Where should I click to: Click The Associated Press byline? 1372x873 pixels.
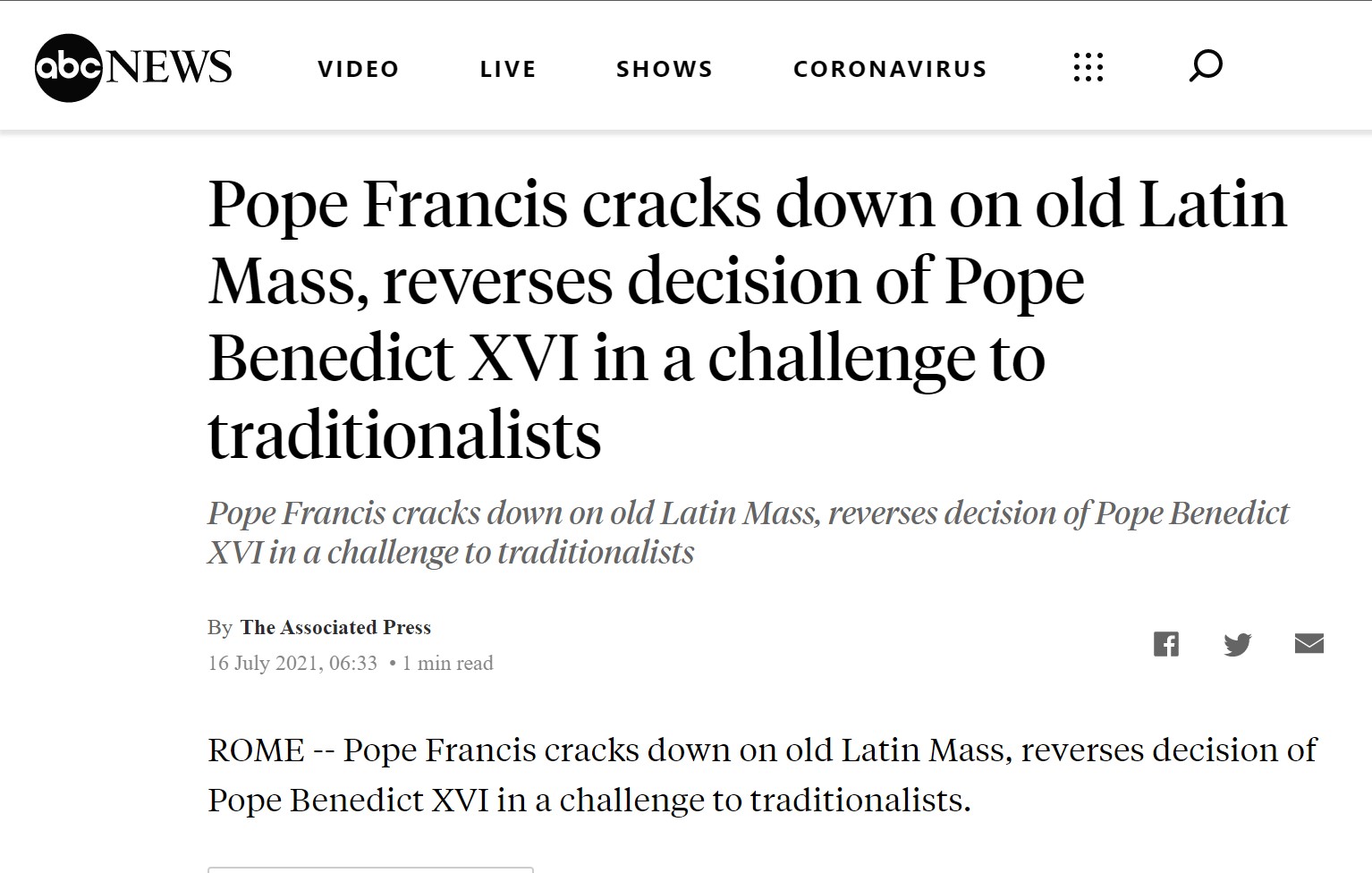pos(335,628)
